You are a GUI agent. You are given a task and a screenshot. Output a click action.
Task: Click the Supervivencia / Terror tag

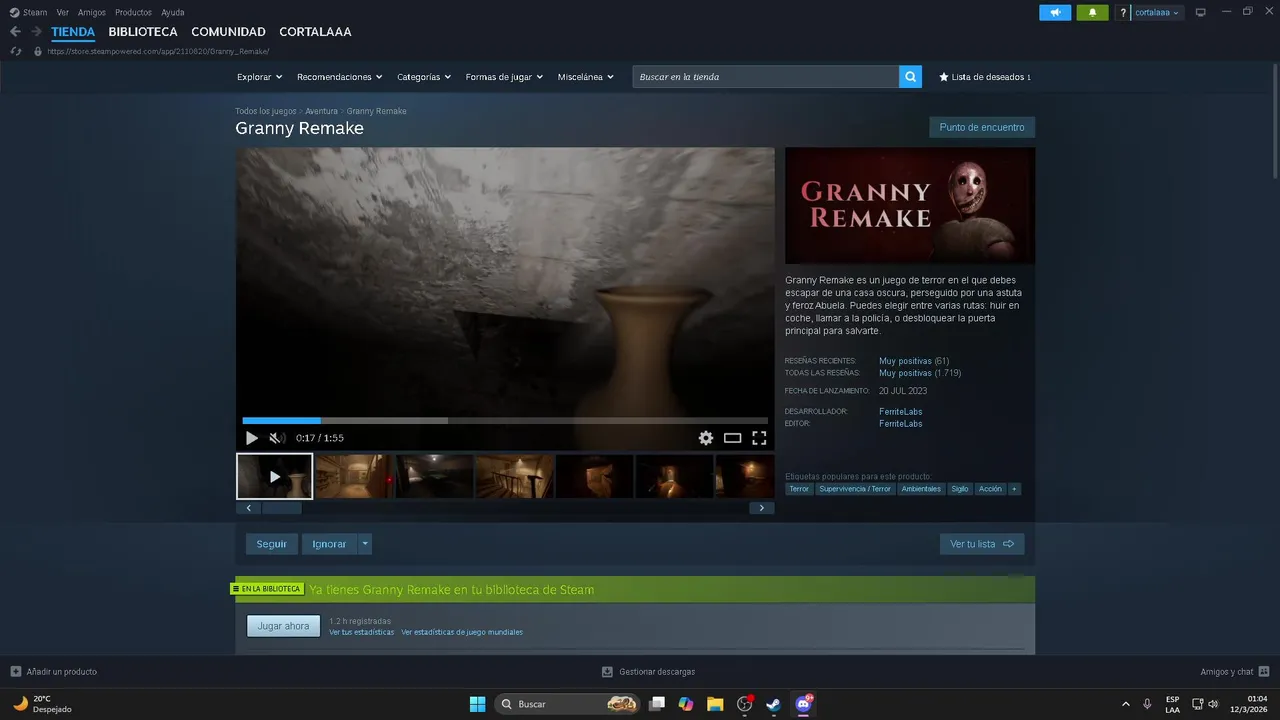855,489
